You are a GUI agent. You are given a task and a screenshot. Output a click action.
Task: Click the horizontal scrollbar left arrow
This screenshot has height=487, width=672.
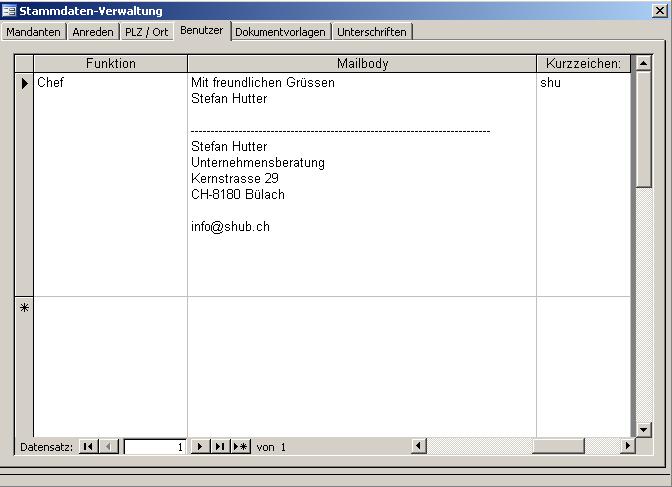[x=419, y=447]
